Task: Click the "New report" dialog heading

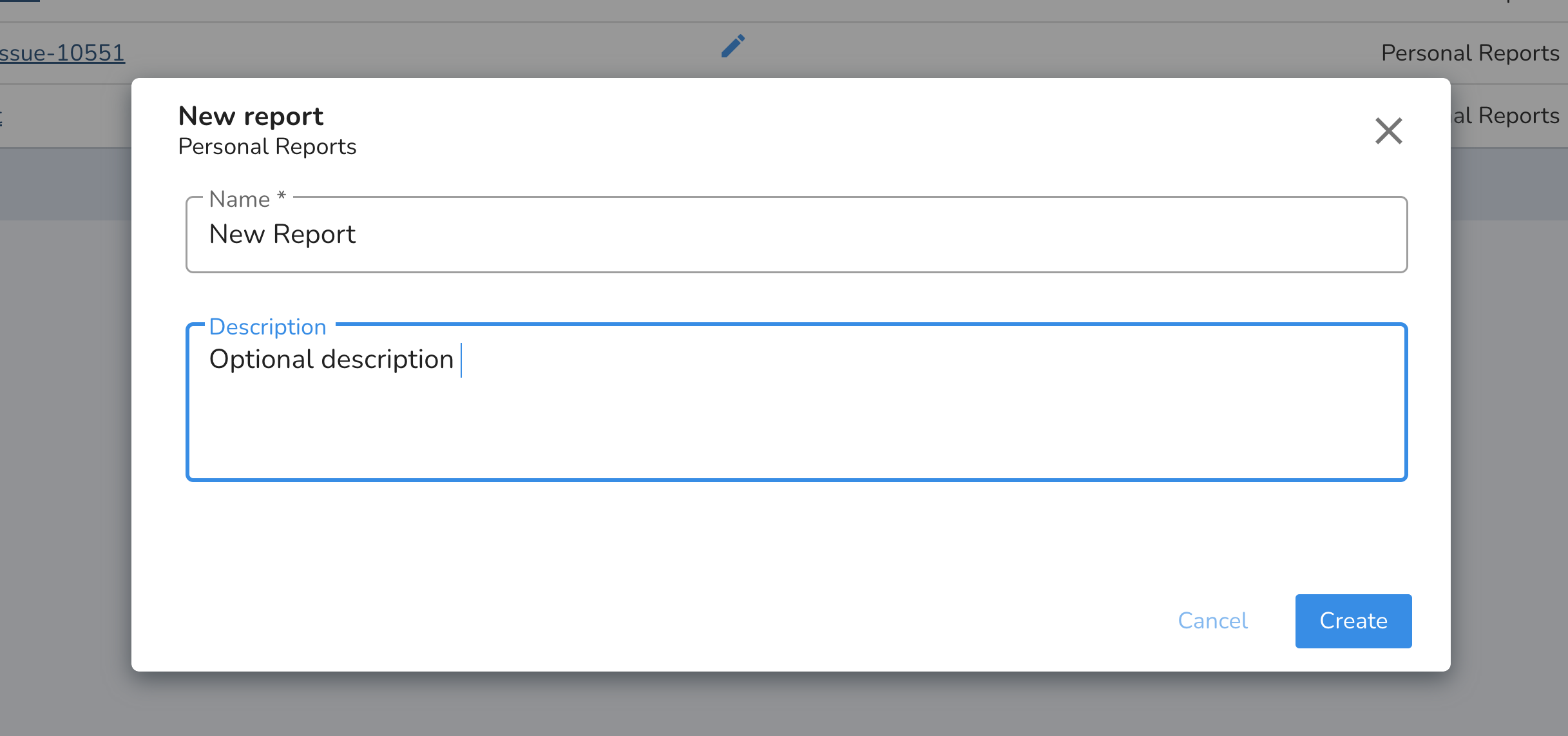Action: click(251, 116)
